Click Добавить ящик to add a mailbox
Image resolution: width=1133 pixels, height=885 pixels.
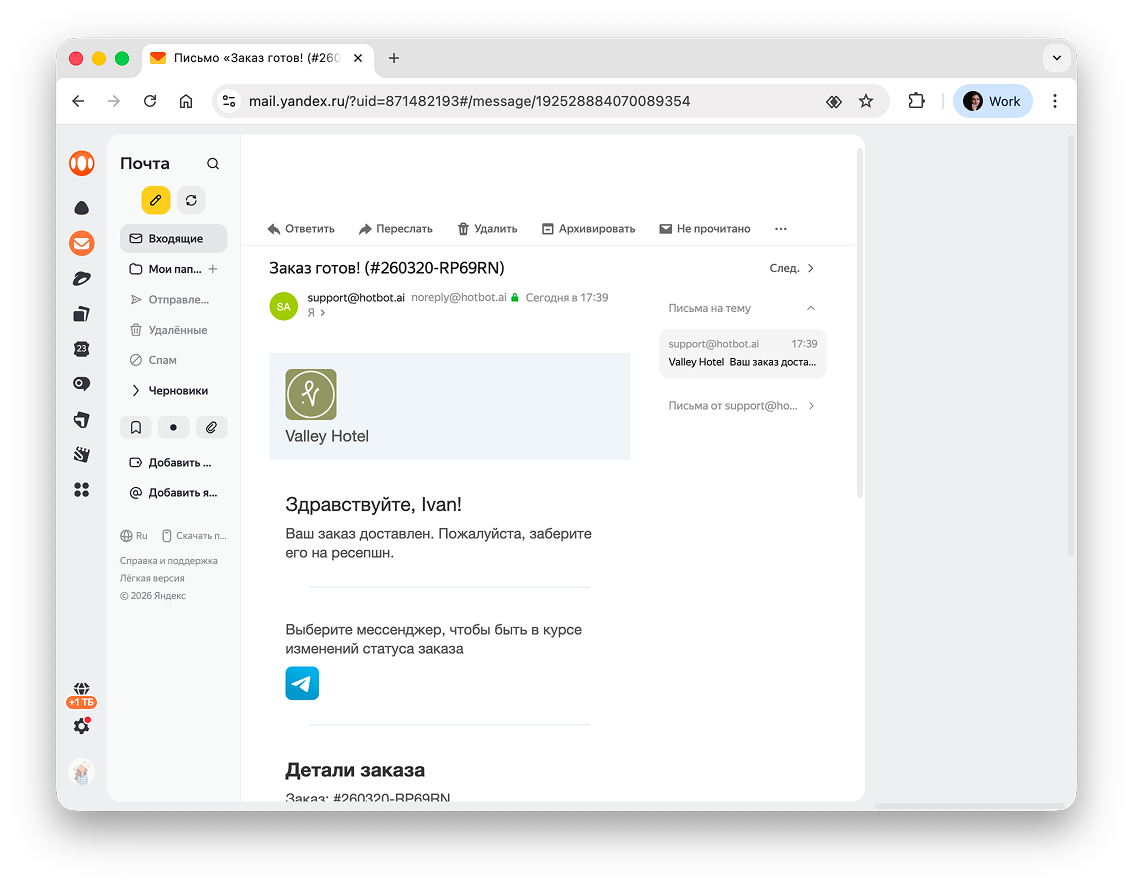pos(173,493)
